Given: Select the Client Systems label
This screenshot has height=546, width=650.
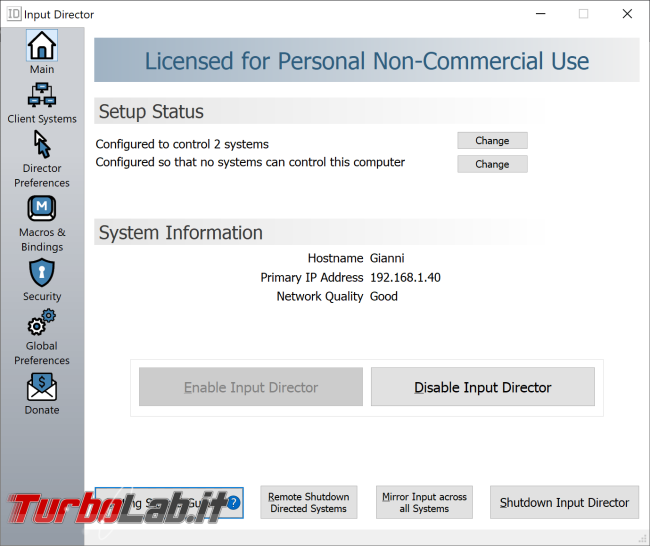Looking at the screenshot, I should (42, 119).
